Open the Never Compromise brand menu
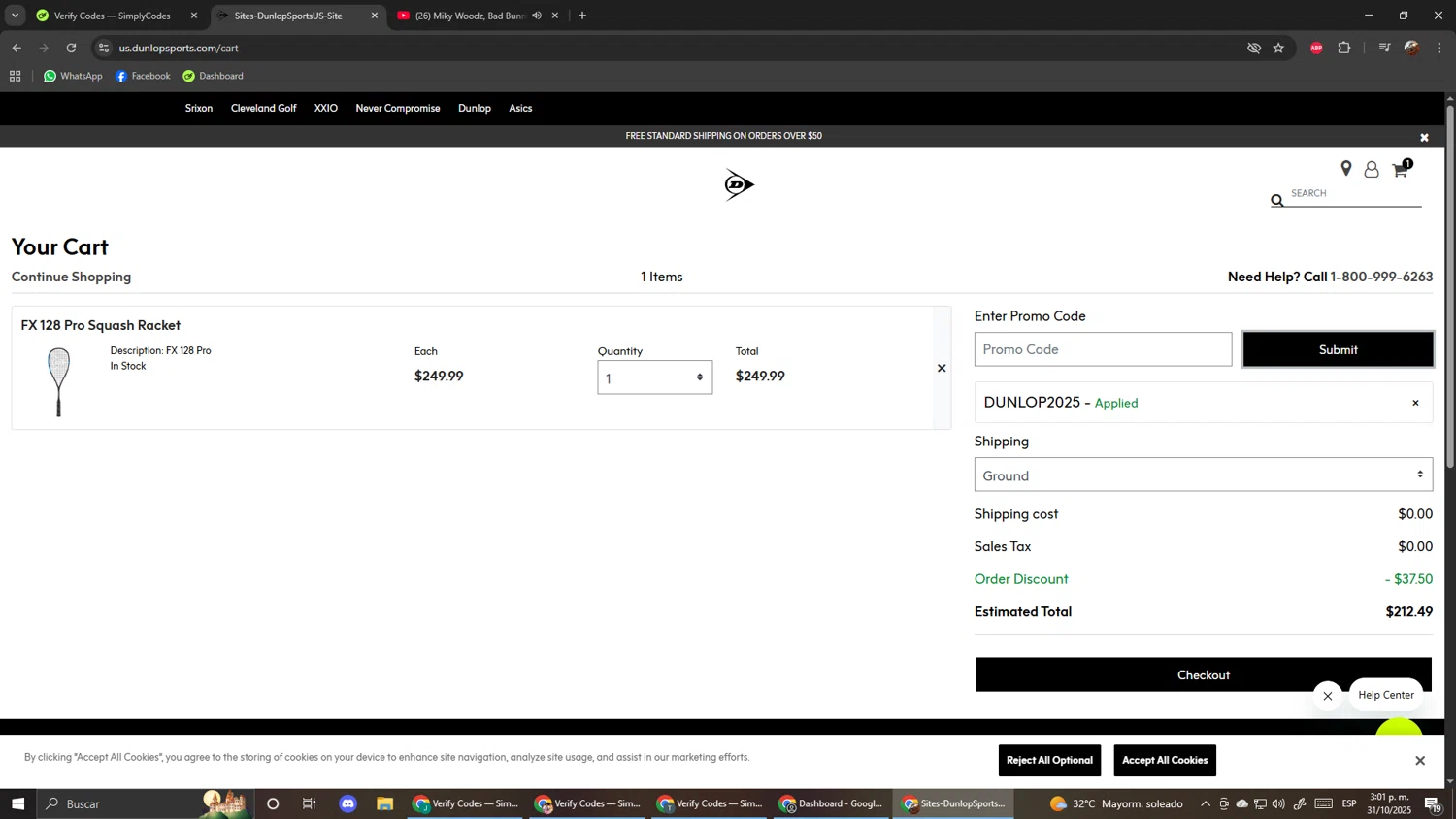The width and height of the screenshot is (1456, 819). click(x=398, y=108)
